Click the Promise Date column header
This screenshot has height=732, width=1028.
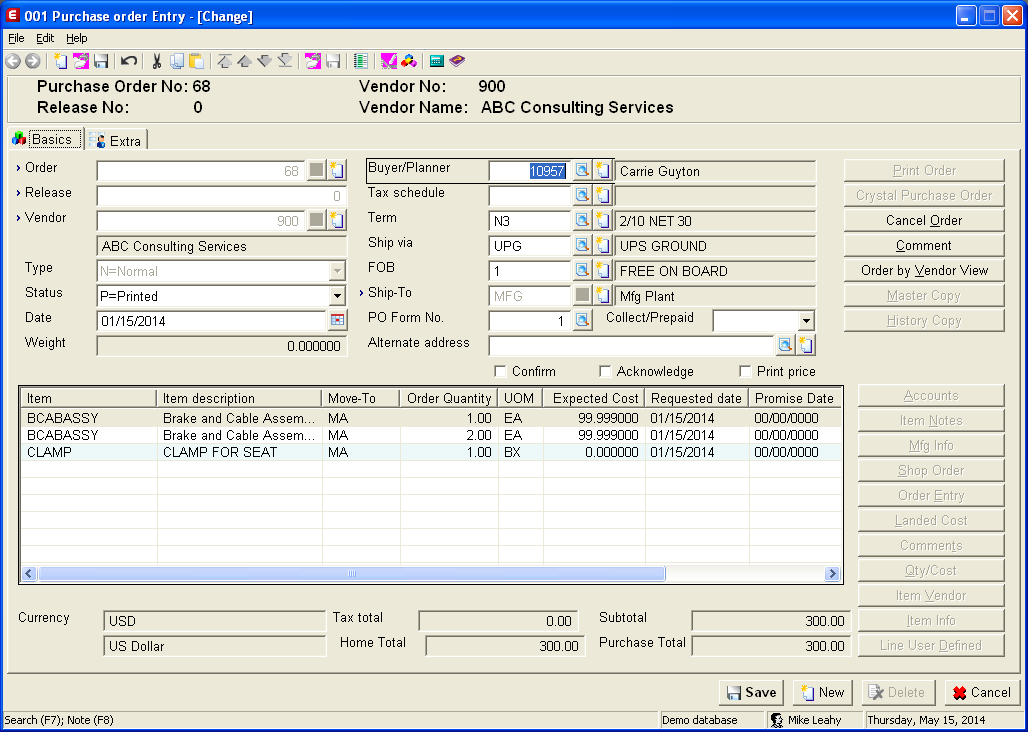point(795,398)
